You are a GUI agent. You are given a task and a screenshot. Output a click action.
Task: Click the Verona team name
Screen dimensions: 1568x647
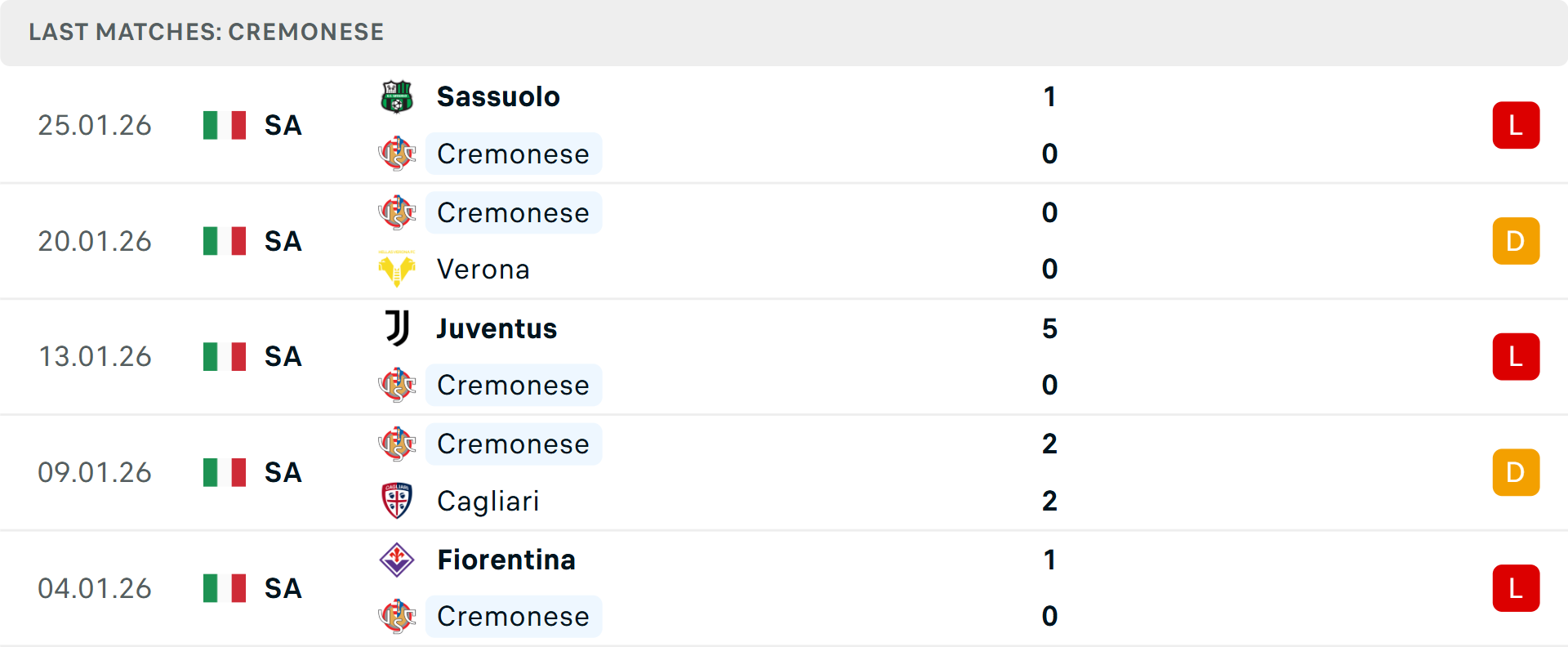coord(483,269)
